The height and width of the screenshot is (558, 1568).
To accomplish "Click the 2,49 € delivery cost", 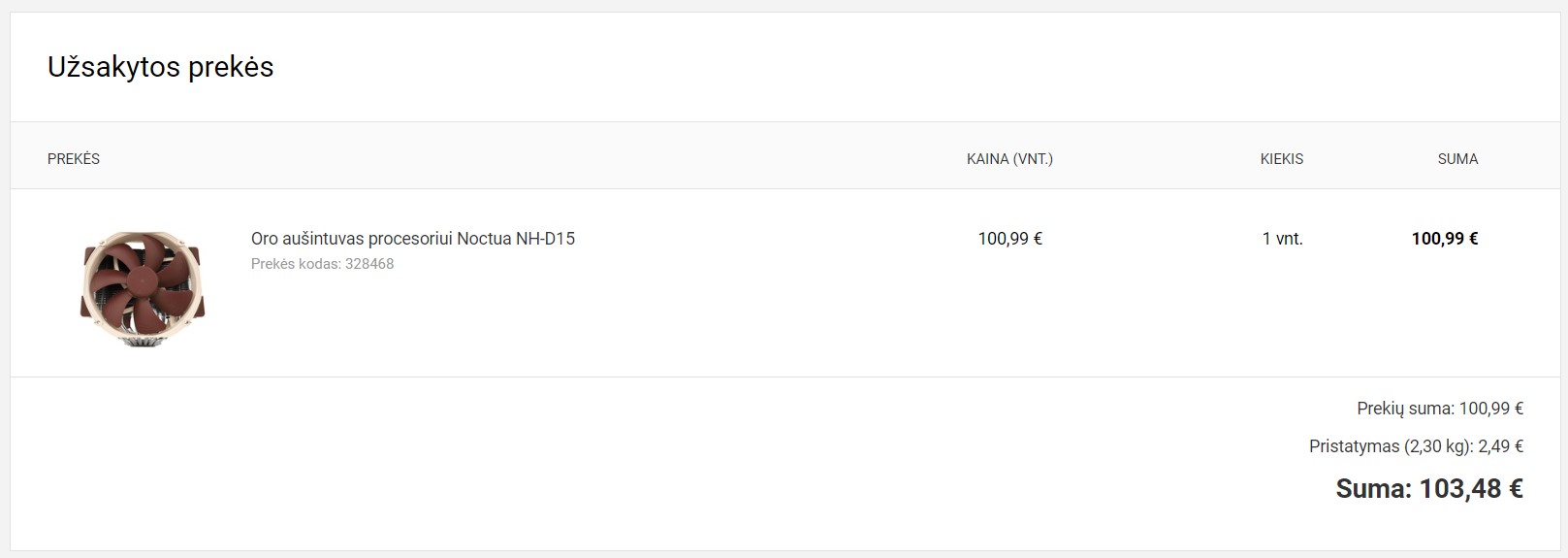I will click(1501, 446).
